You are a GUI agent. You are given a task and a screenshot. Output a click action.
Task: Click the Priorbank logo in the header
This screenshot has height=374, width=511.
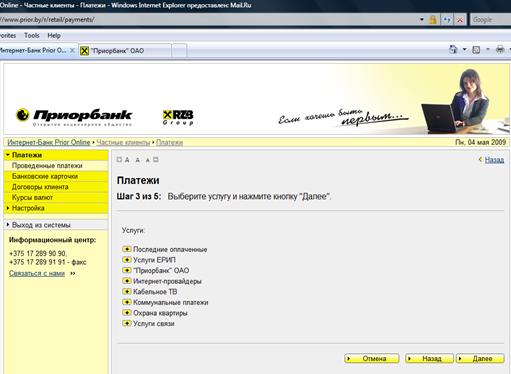pyautogui.click(x=74, y=117)
